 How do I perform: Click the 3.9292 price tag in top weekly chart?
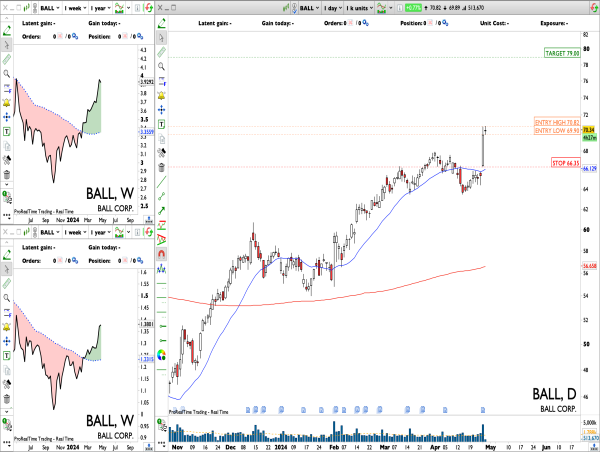(147, 82)
